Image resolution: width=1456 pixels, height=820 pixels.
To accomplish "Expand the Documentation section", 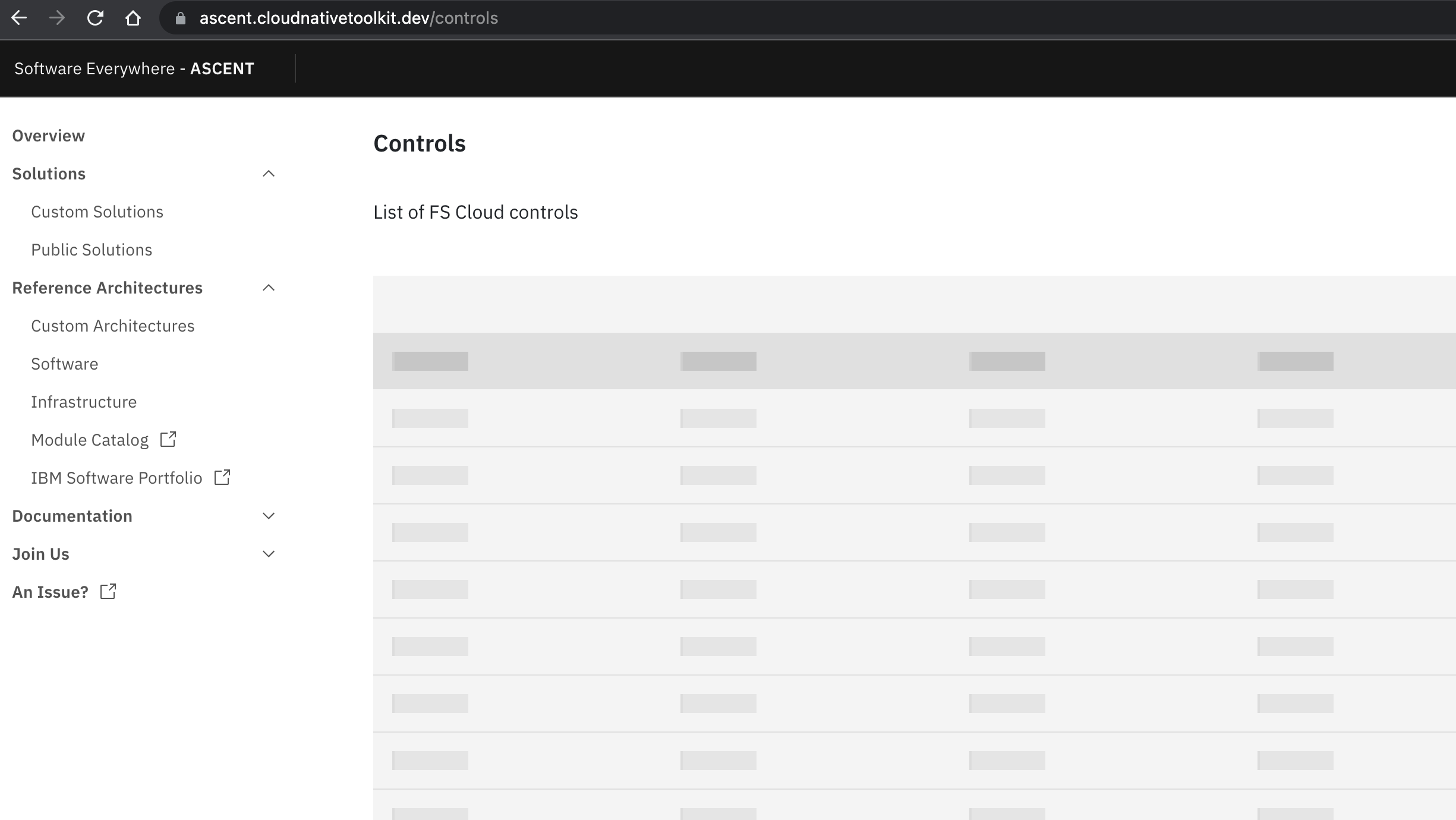I will tap(269, 516).
